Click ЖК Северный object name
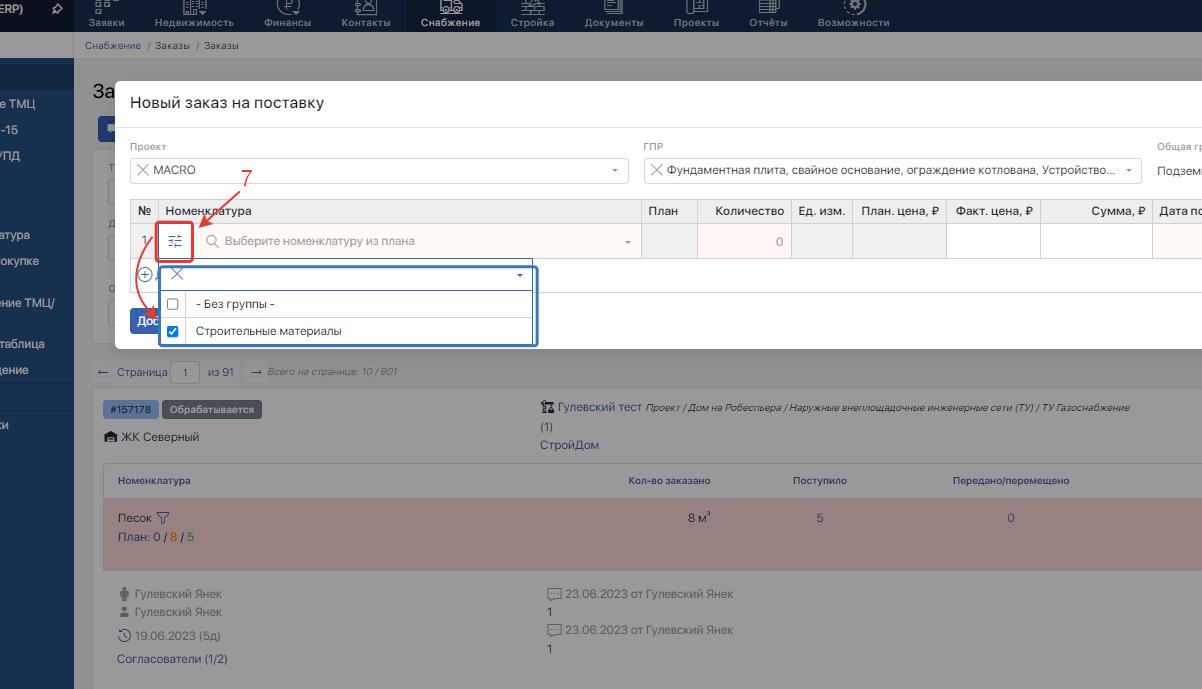The image size is (1202, 689). coord(160,437)
